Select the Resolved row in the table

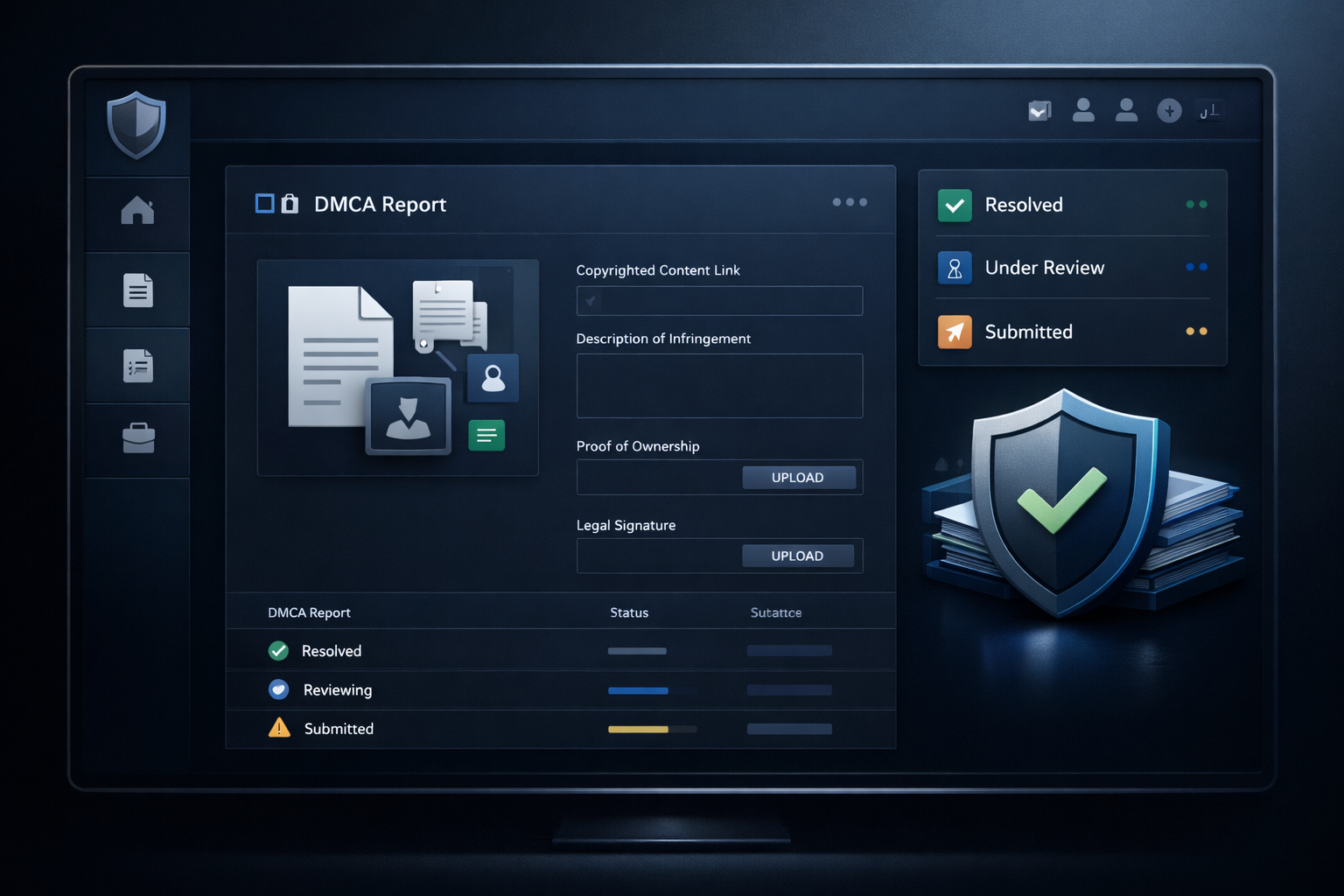[560, 651]
